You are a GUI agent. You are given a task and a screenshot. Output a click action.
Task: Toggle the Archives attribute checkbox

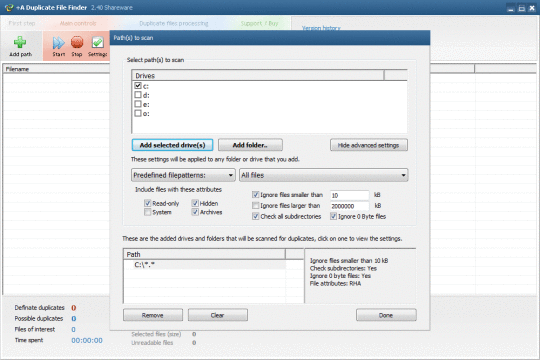pyautogui.click(x=195, y=212)
